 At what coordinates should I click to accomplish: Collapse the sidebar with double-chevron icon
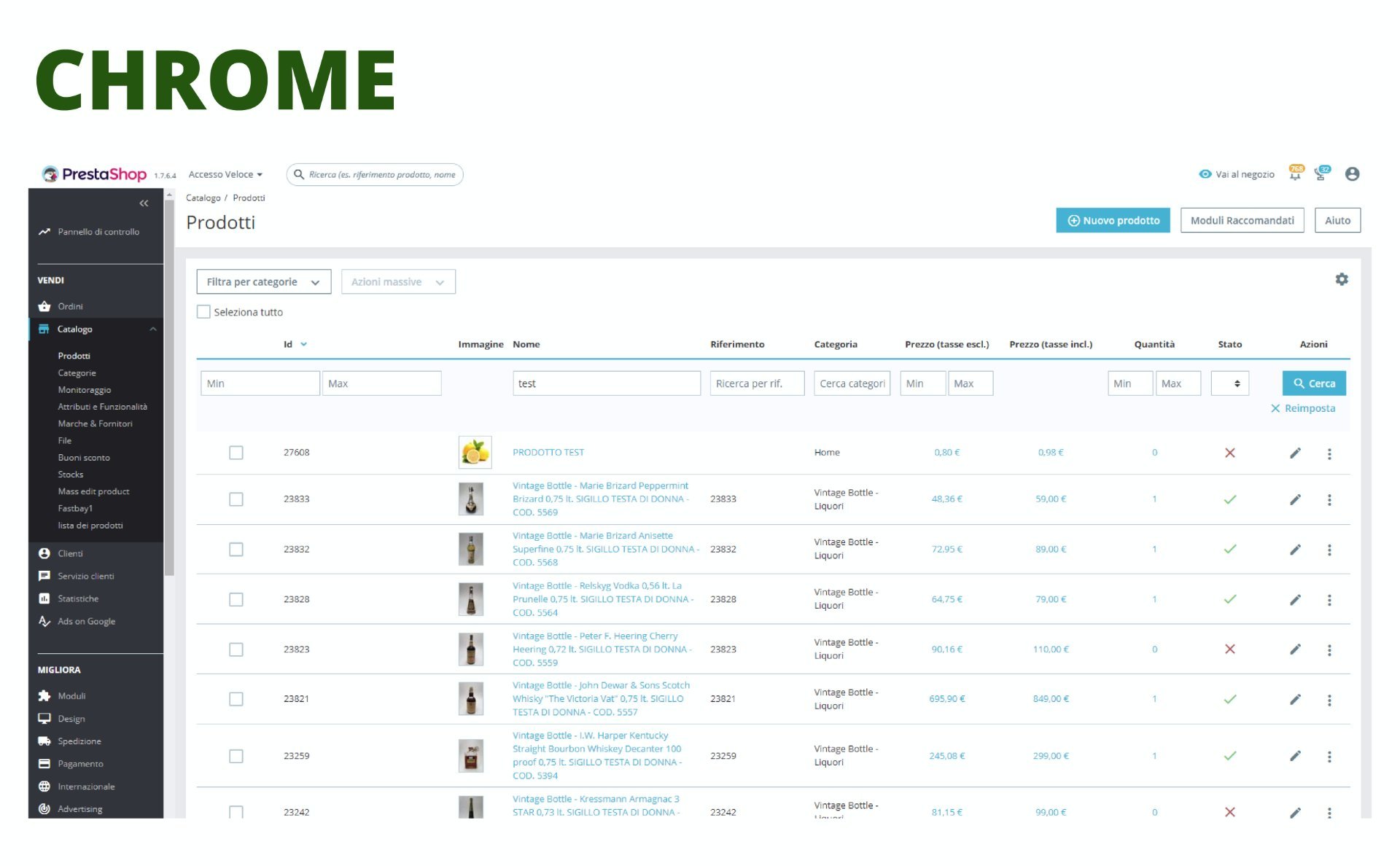(x=144, y=203)
